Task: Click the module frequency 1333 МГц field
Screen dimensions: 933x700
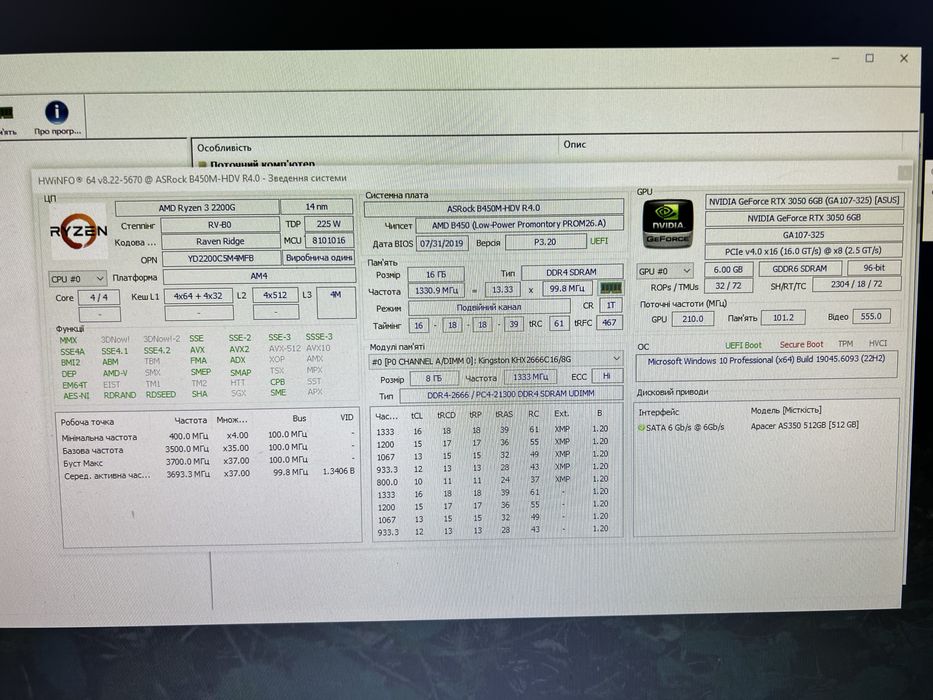Action: tap(530, 377)
